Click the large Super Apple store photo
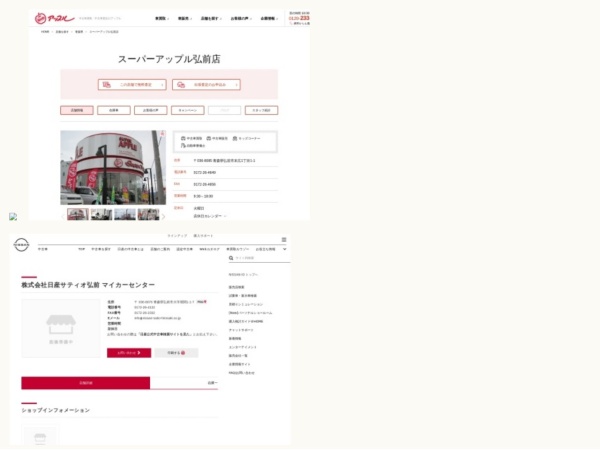 pyautogui.click(x=113, y=168)
